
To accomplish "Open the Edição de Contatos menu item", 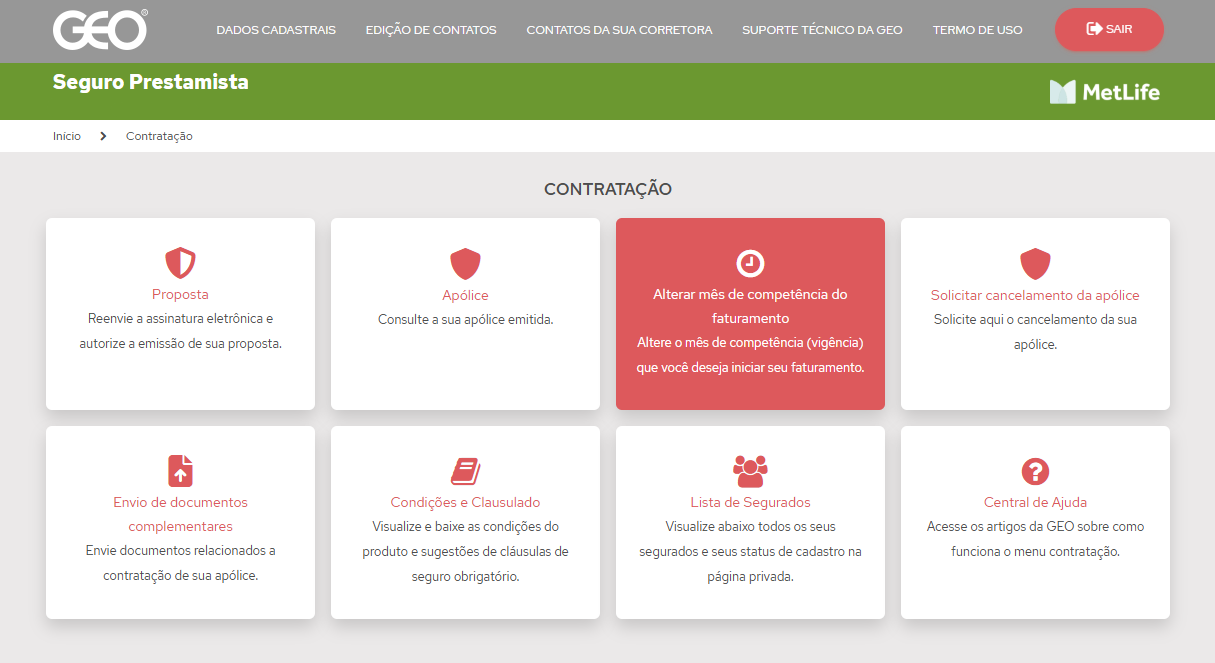I will (431, 30).
